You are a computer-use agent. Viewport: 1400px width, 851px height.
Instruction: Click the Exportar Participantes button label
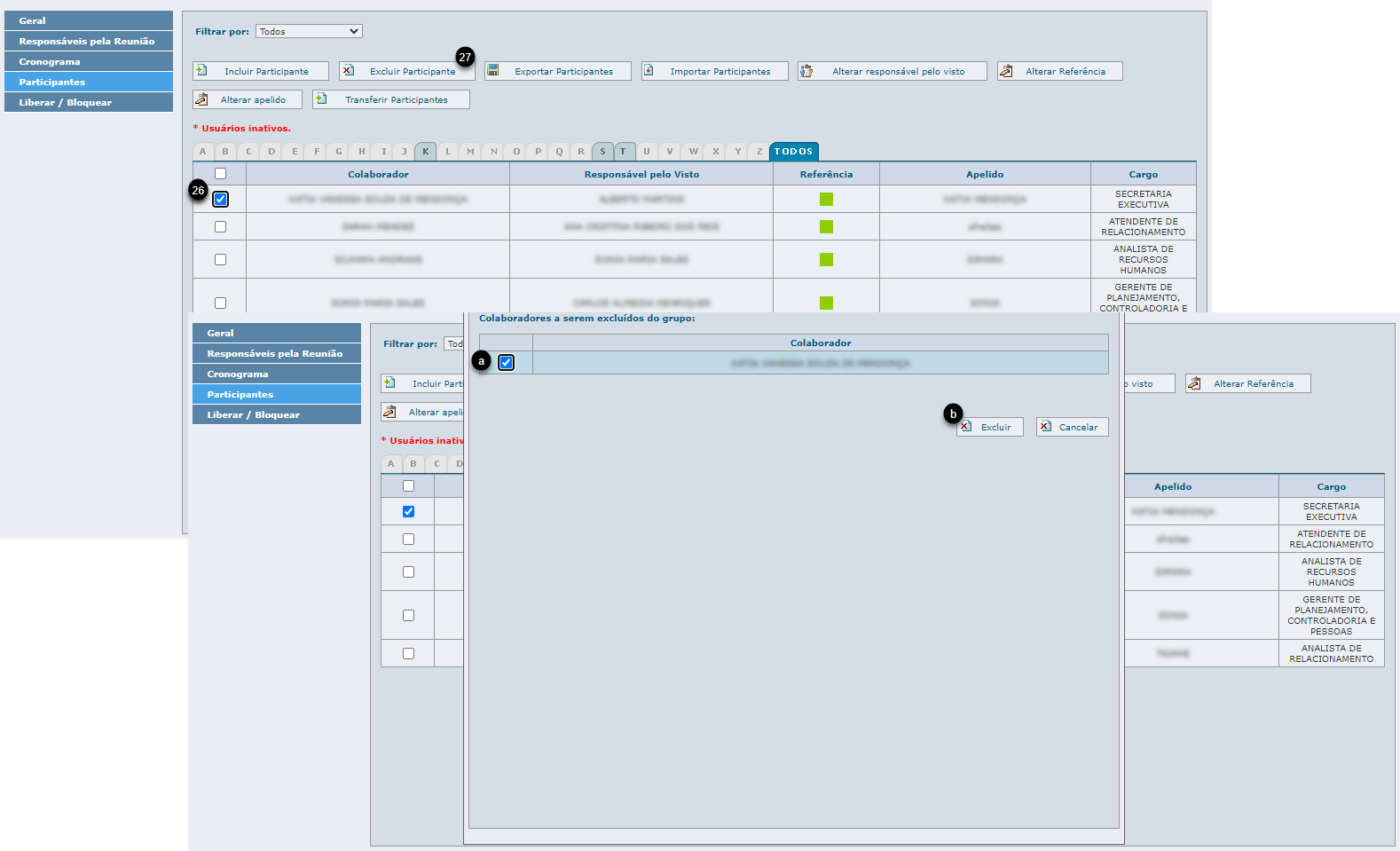pyautogui.click(x=563, y=72)
